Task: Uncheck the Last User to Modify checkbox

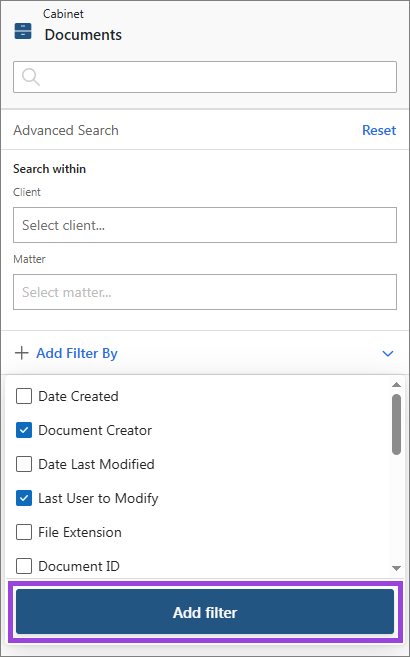Action: click(24, 498)
